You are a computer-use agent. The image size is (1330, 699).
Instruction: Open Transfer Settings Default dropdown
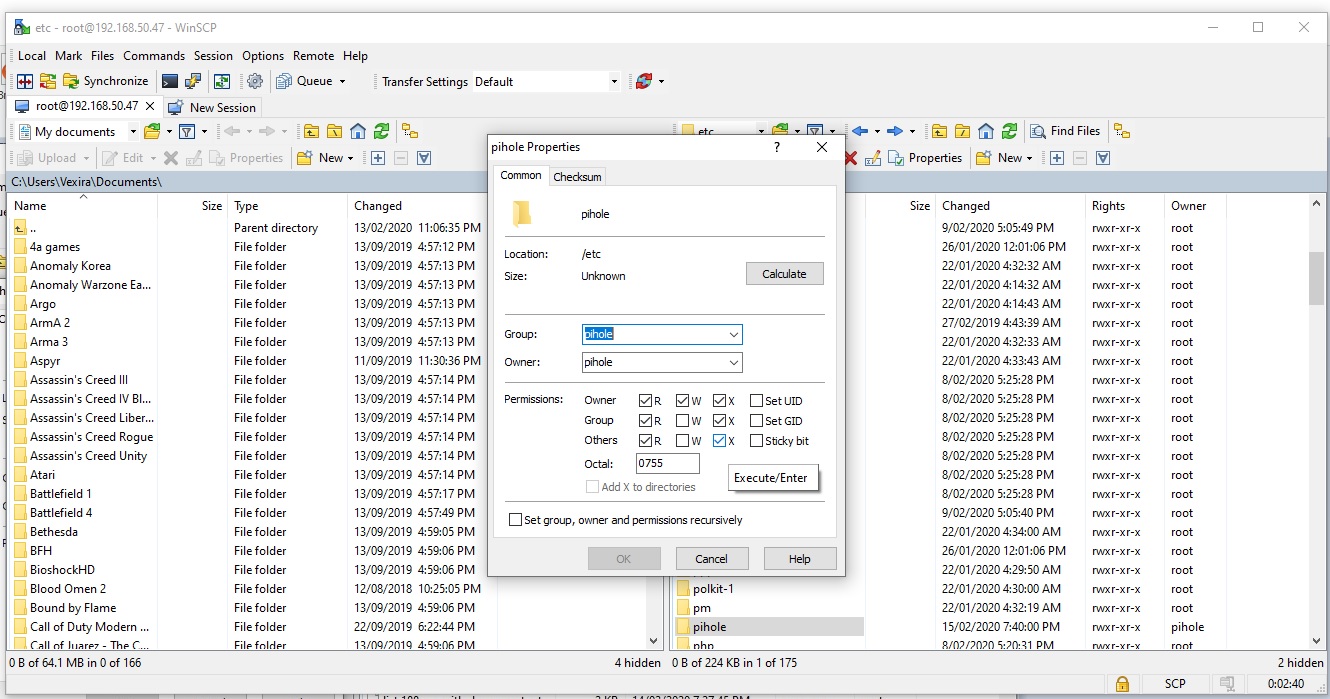coord(614,81)
